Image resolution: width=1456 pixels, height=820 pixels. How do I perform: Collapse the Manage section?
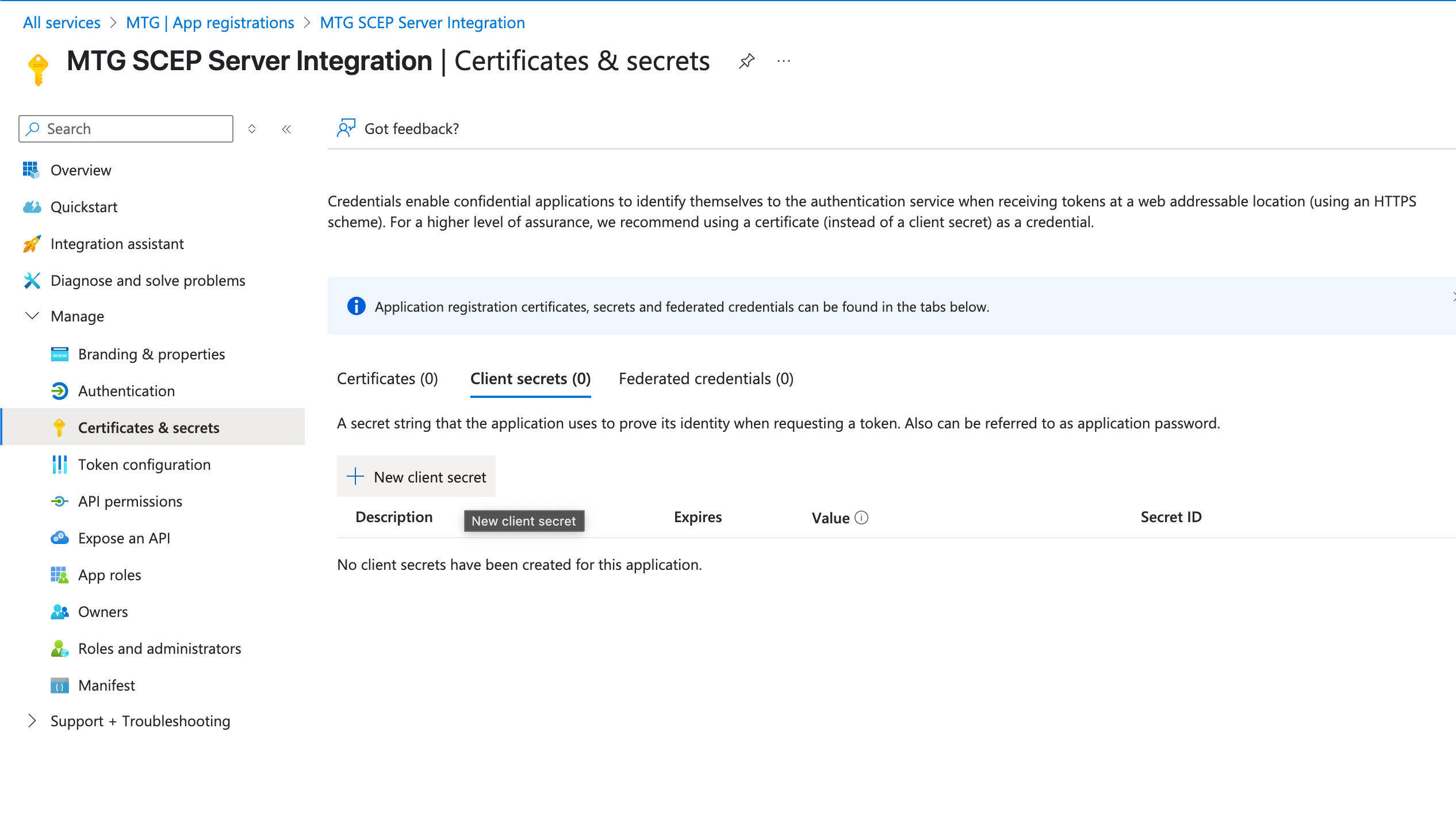pos(32,316)
